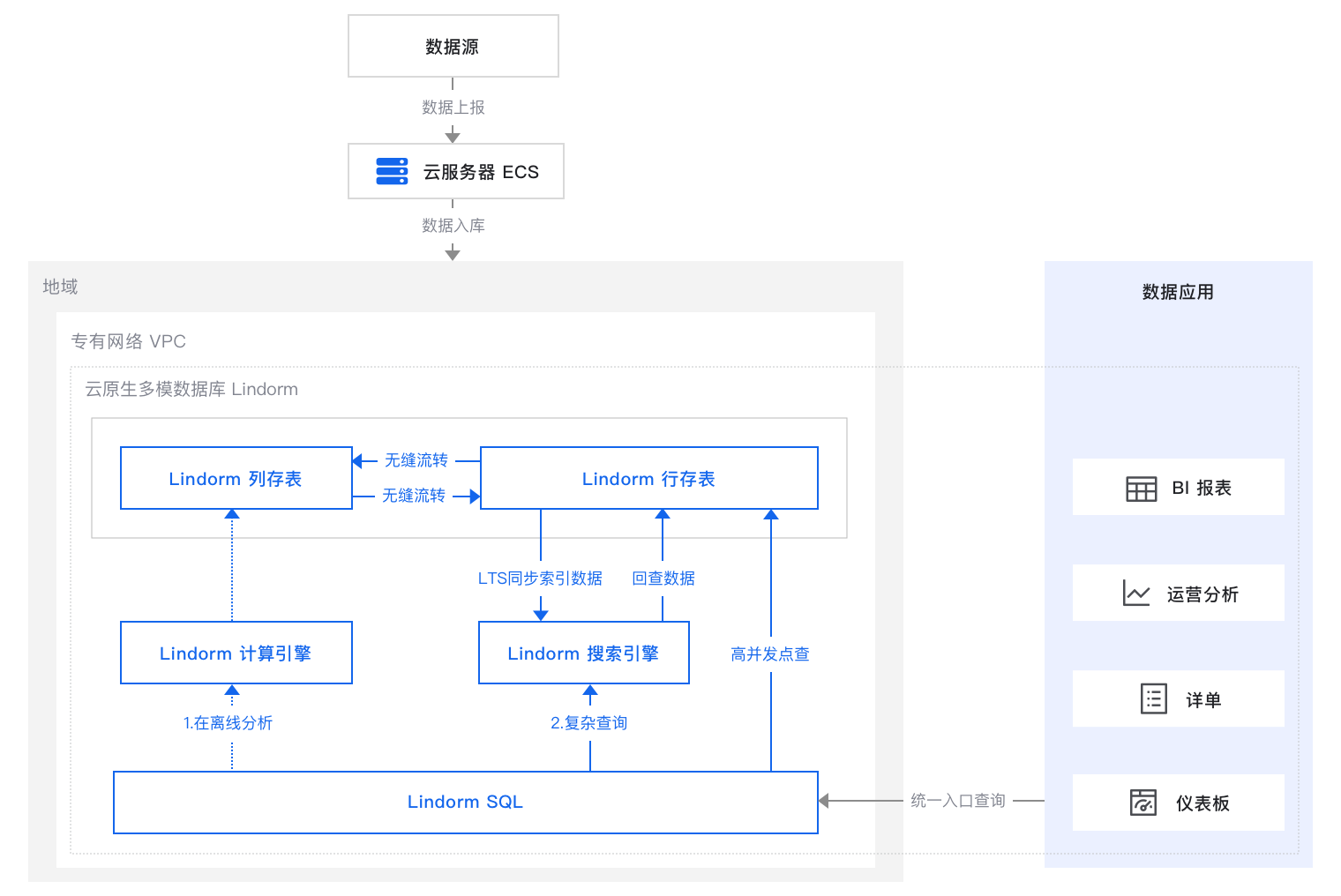
Task: Click the ECS cloud server icon
Action: pos(392,171)
